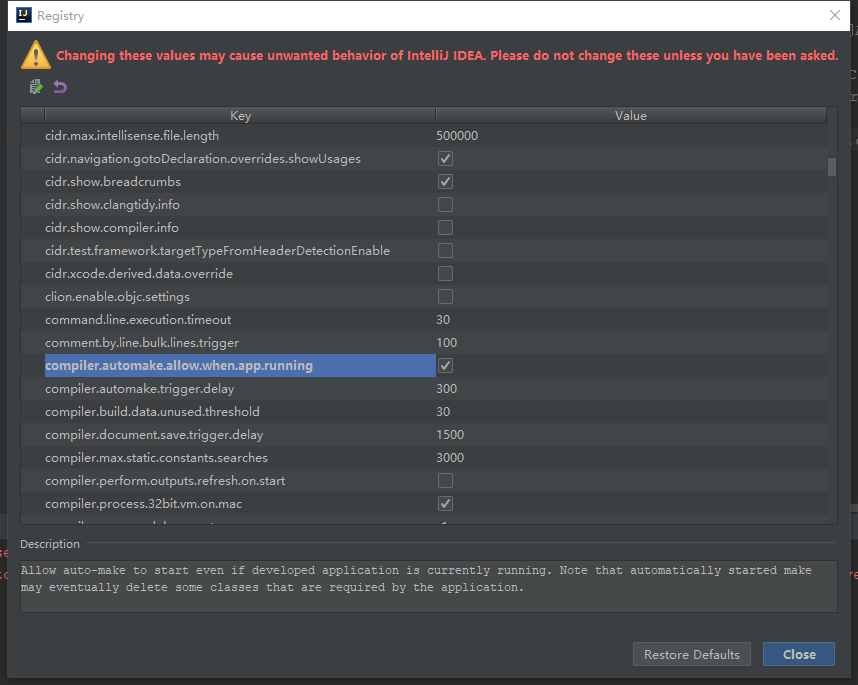The image size is (858, 685).
Task: Click the Value column header
Action: point(631,115)
